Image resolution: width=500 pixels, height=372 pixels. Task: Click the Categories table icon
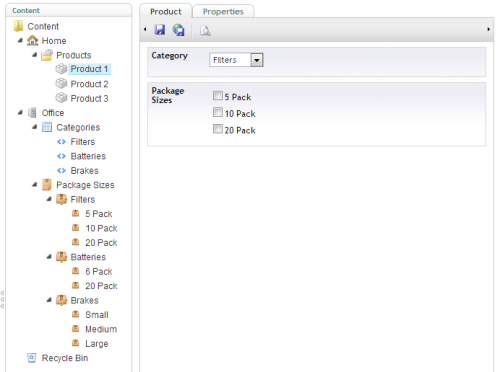pyautogui.click(x=47, y=127)
